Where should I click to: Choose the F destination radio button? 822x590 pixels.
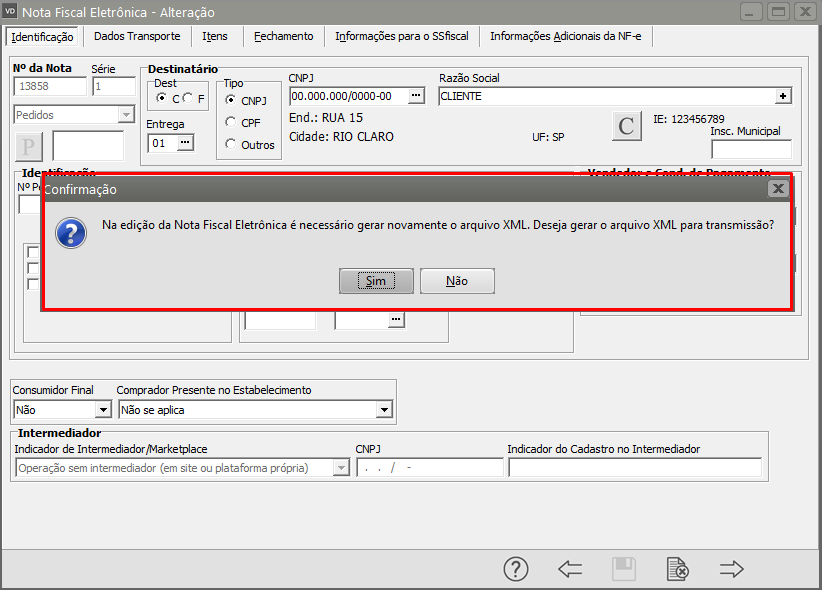click(x=187, y=98)
